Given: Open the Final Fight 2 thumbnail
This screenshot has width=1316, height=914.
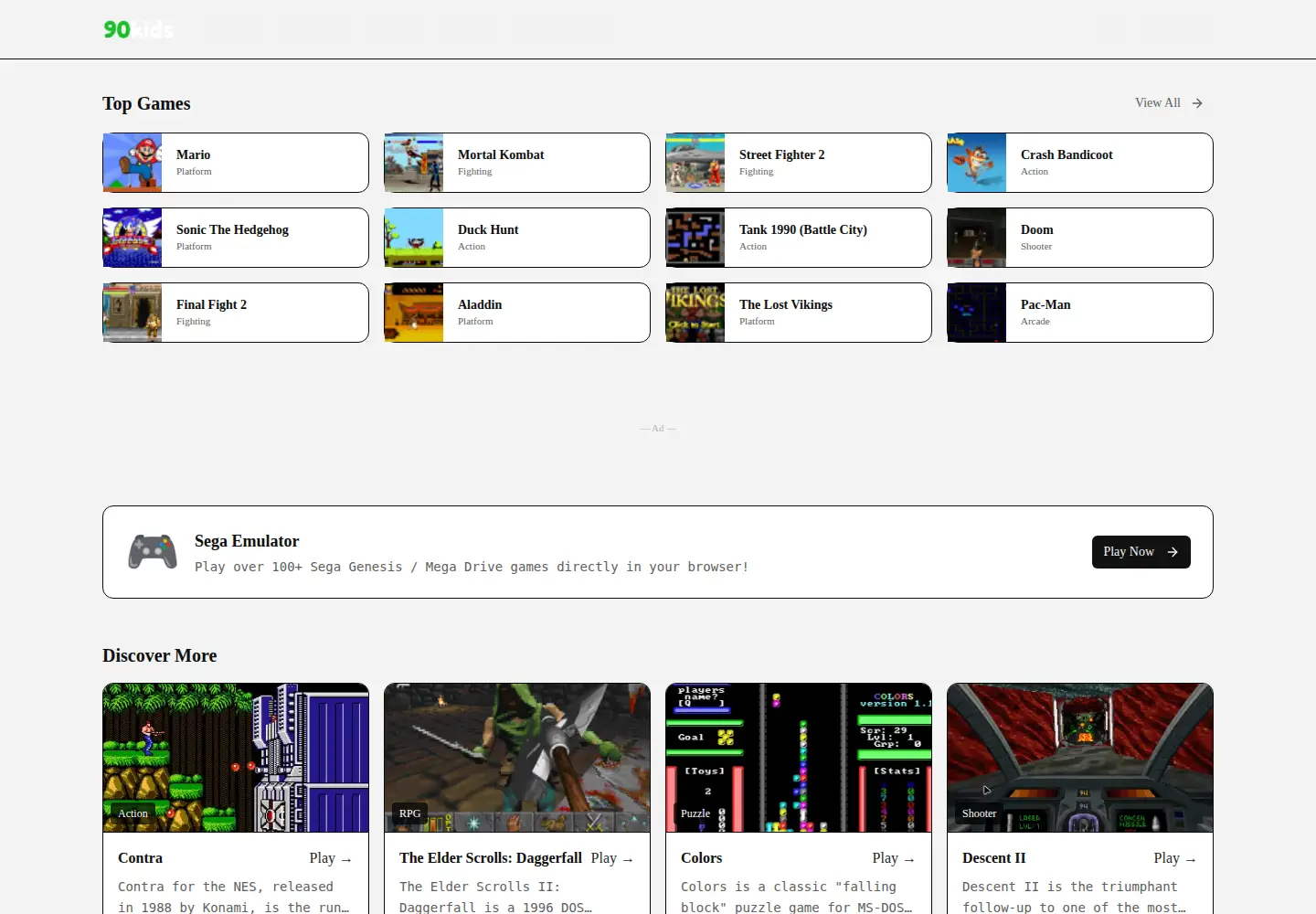Looking at the screenshot, I should tap(133, 313).
